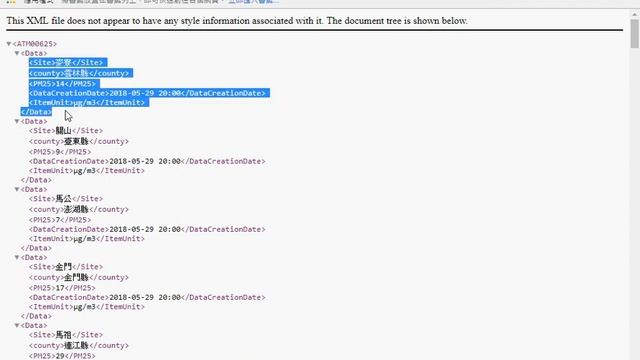Click ItemUnit line under Site 馬公
The image size is (640, 360).
(87, 239)
